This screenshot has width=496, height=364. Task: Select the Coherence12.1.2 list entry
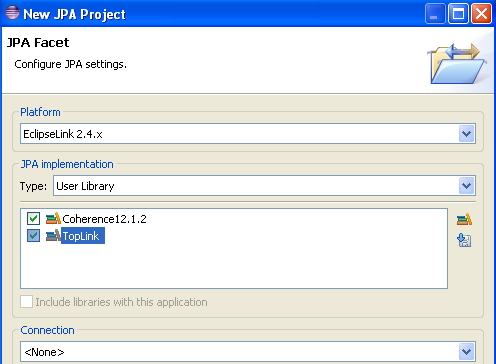point(104,219)
